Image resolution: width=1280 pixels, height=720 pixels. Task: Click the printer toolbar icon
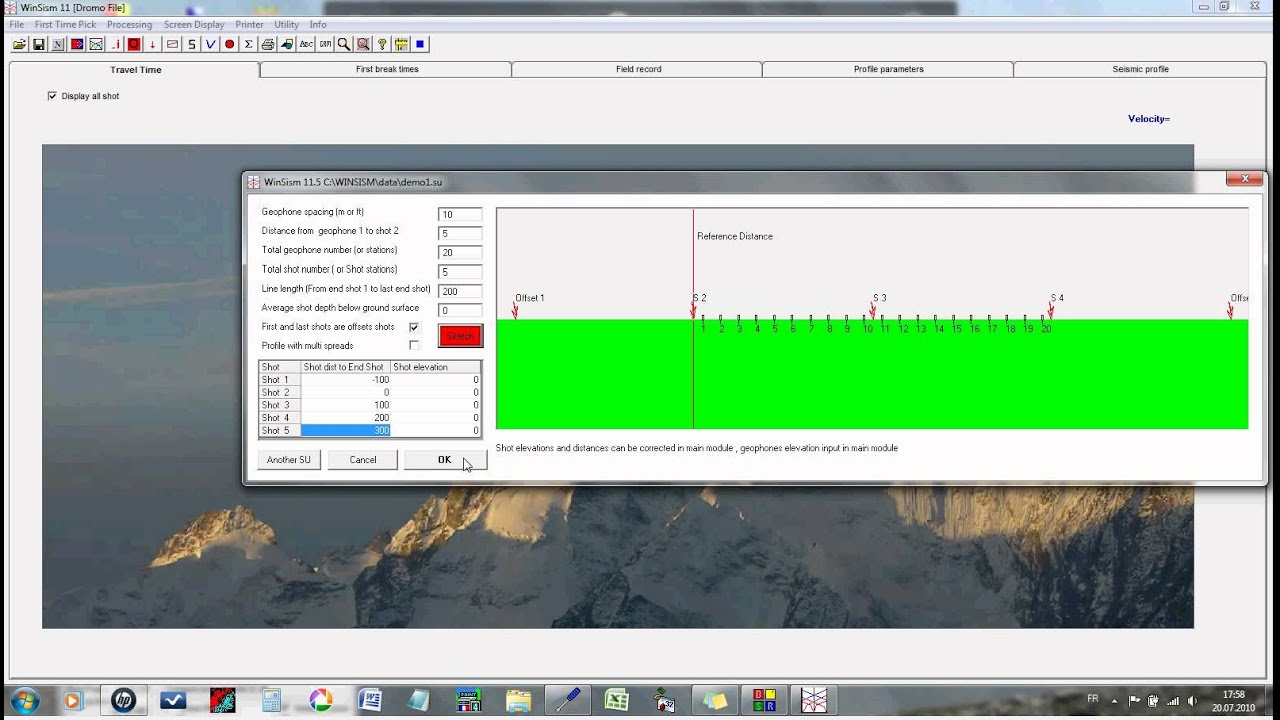(x=267, y=44)
